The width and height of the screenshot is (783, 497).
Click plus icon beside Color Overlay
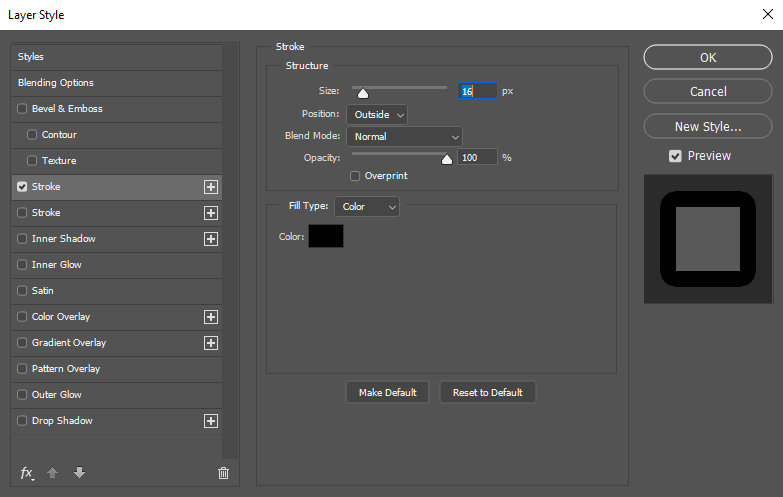pyautogui.click(x=211, y=317)
